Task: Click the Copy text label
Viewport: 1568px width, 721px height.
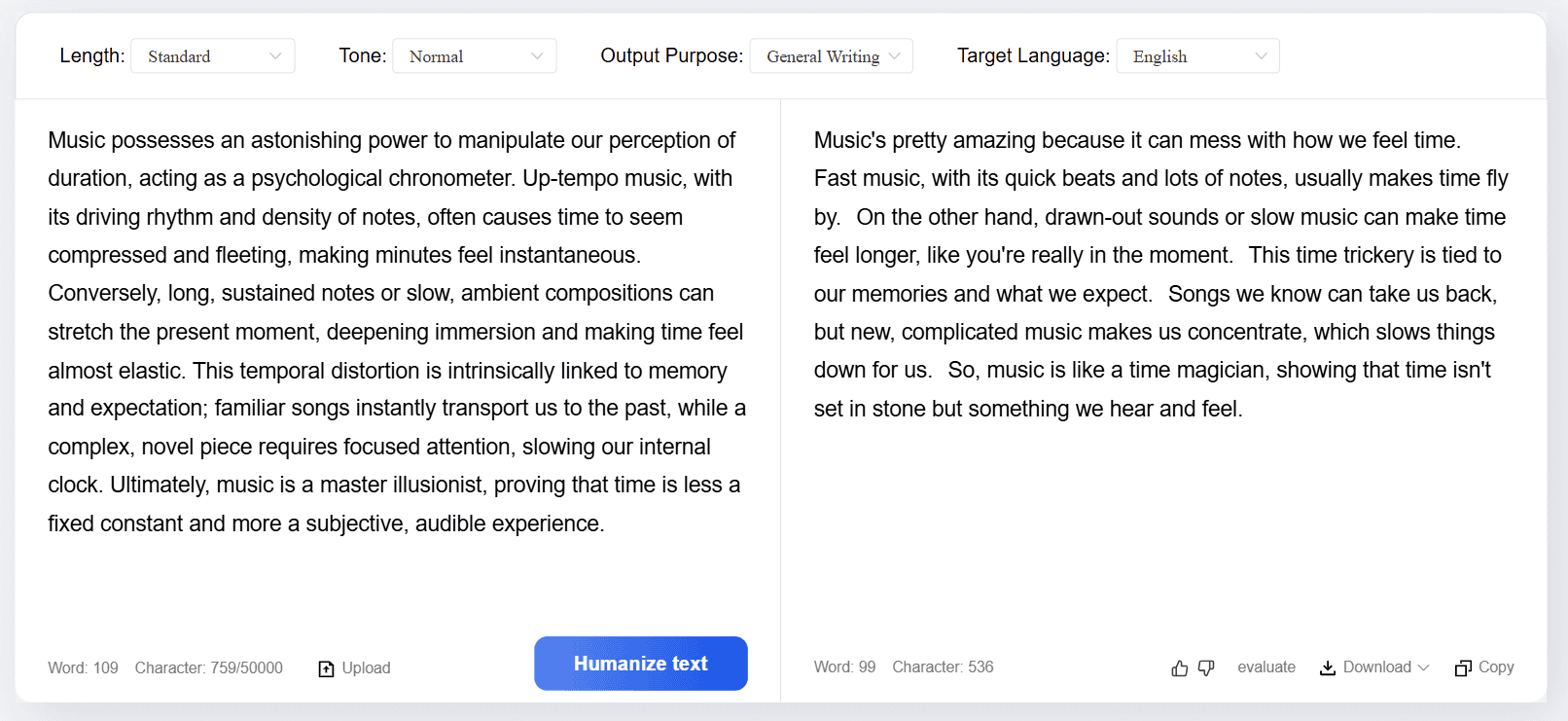Action: [x=1496, y=667]
